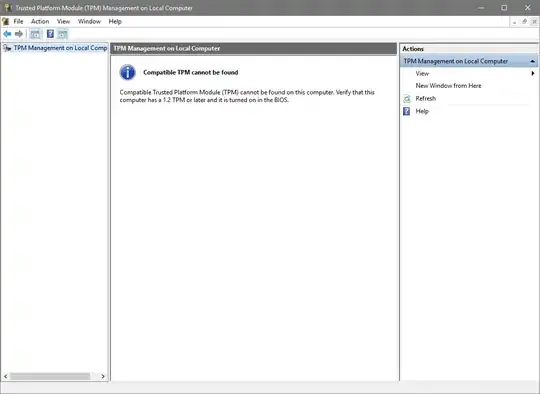Click the green Refresh icon in Actions
Viewport: 540px width, 394px height.
click(407, 99)
